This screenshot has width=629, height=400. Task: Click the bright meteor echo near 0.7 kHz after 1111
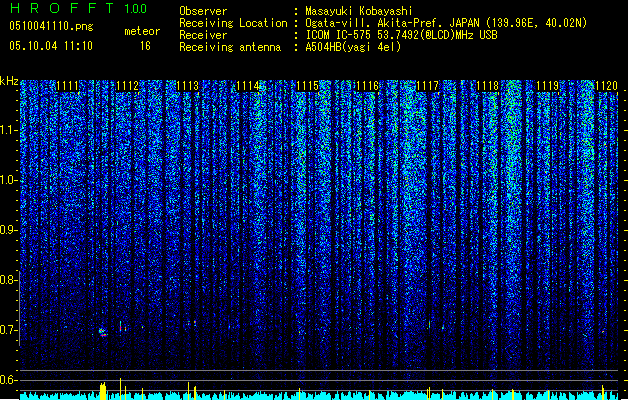[x=103, y=332]
